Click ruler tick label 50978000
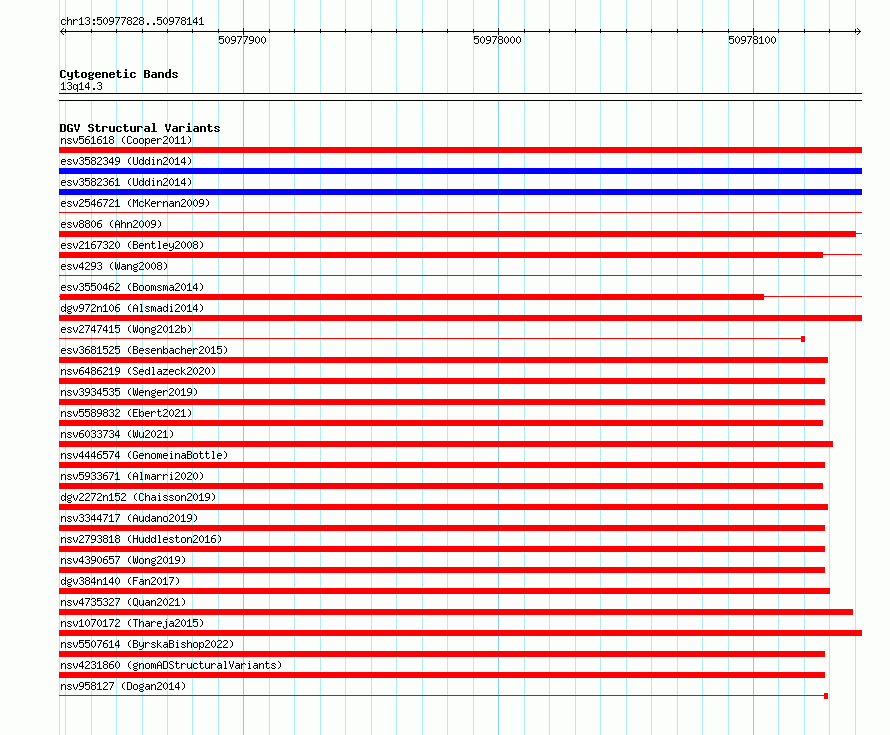 click(497, 40)
